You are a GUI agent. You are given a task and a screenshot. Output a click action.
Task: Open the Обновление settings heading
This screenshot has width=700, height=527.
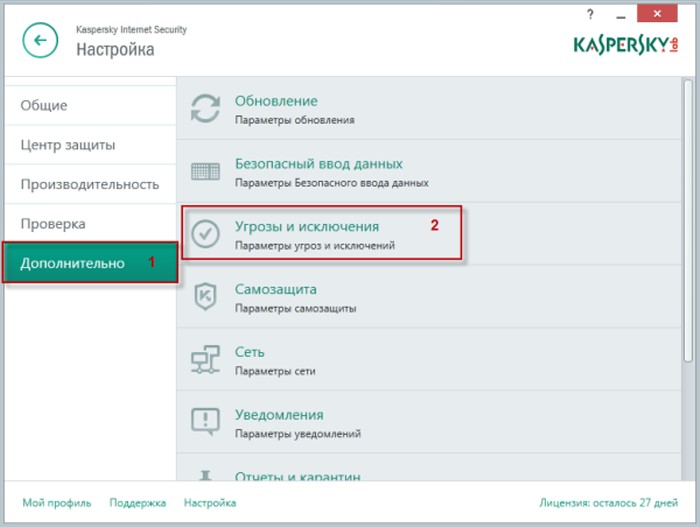click(x=276, y=101)
